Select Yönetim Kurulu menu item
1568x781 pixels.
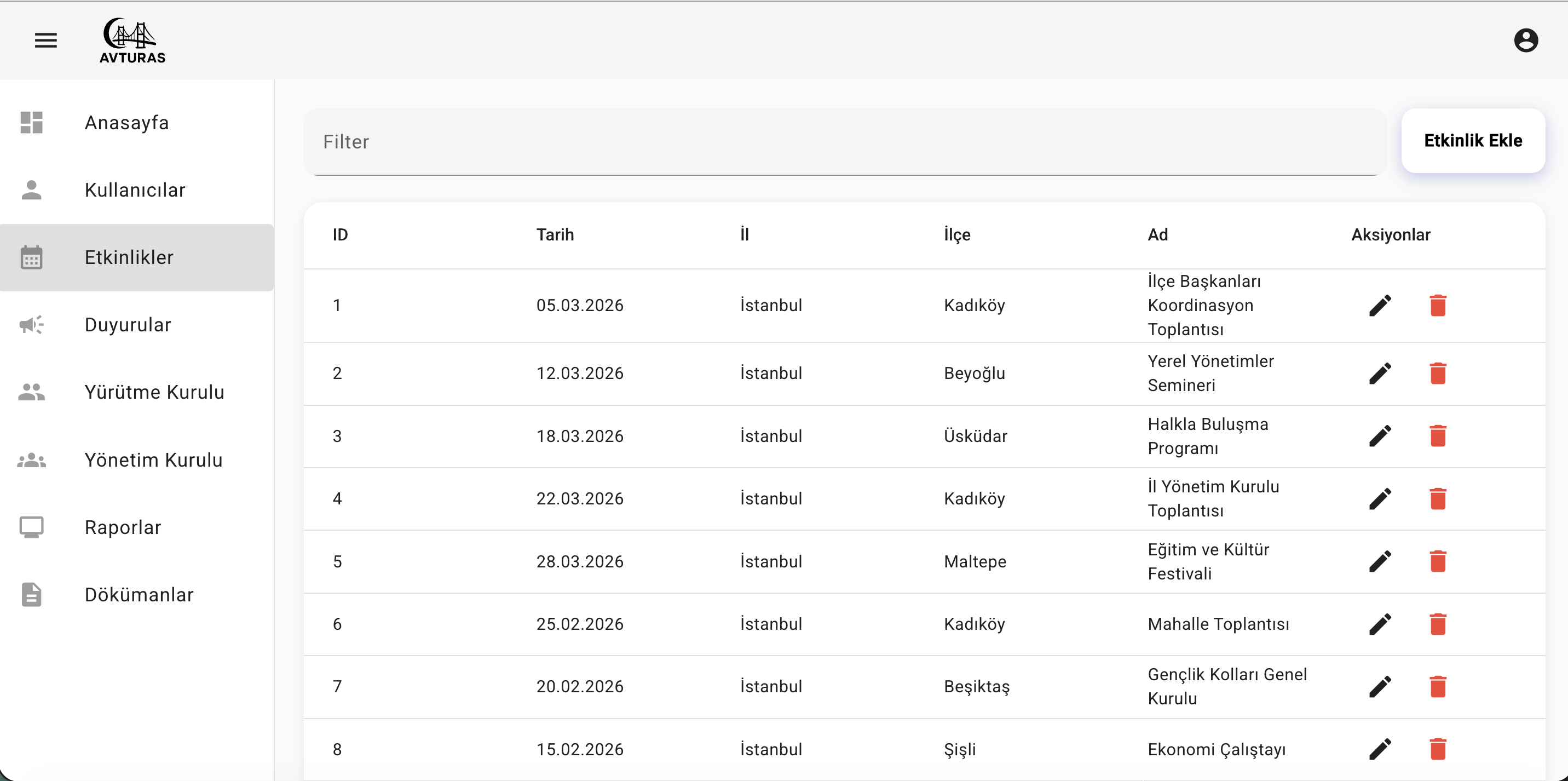(x=153, y=460)
